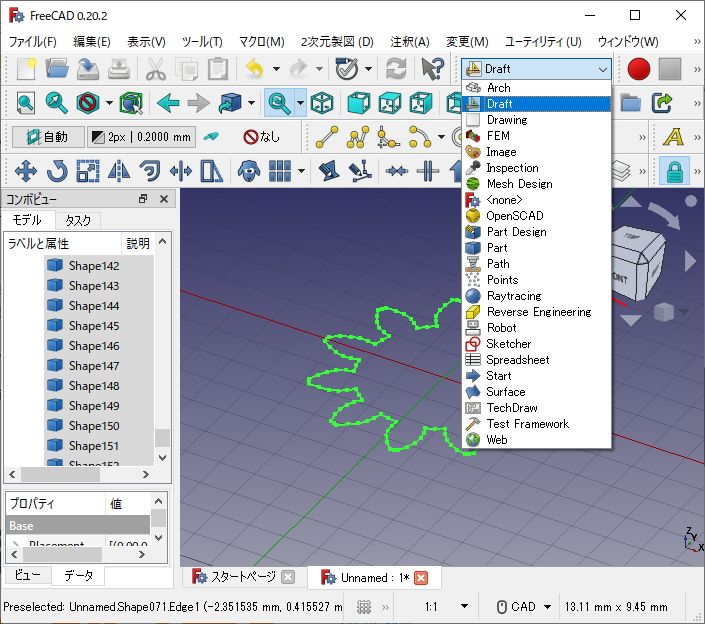Select the Draft arc tool
Screen dimensions: 705x624
[x=420, y=137]
